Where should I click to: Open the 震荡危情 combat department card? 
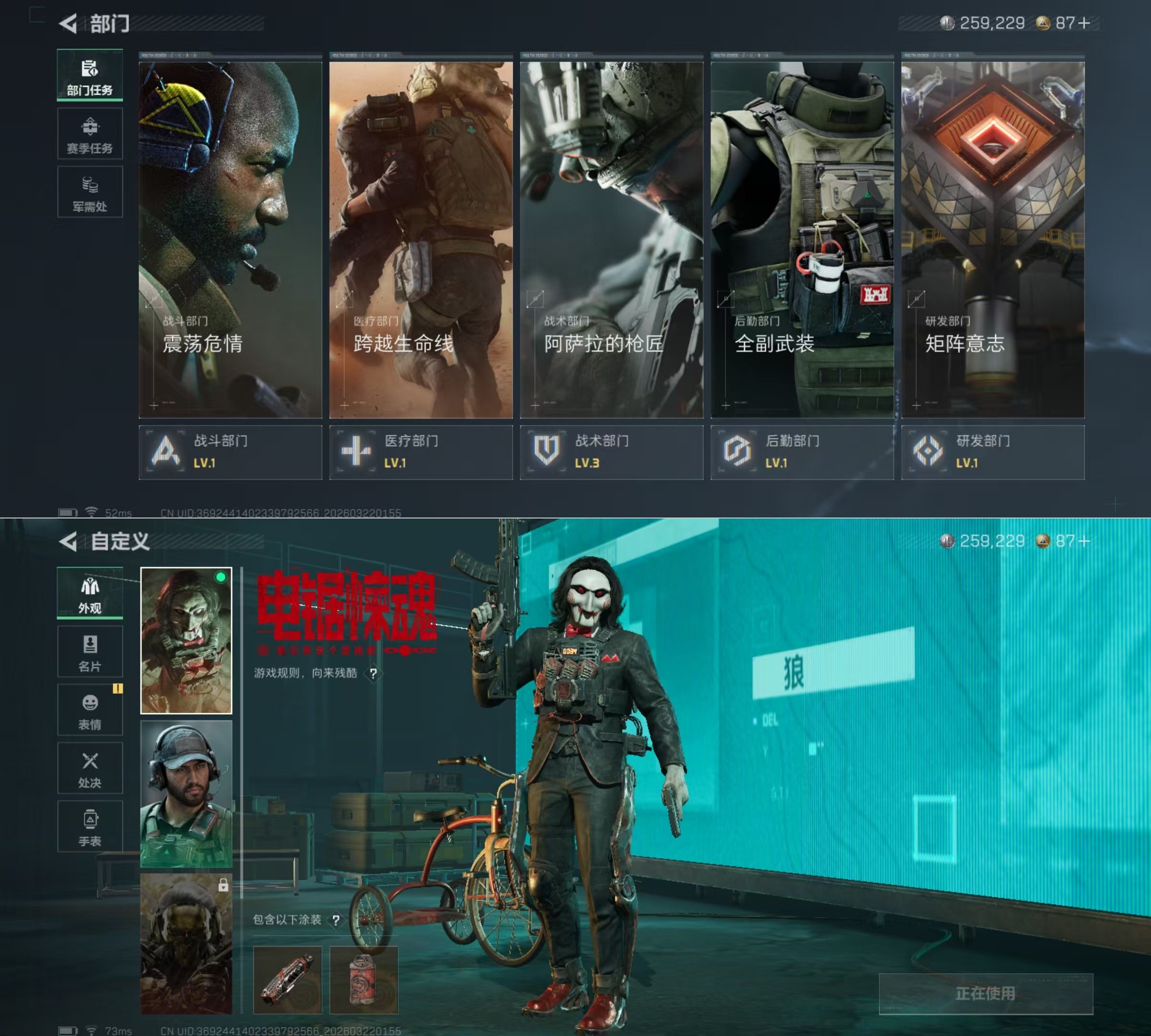(230, 239)
